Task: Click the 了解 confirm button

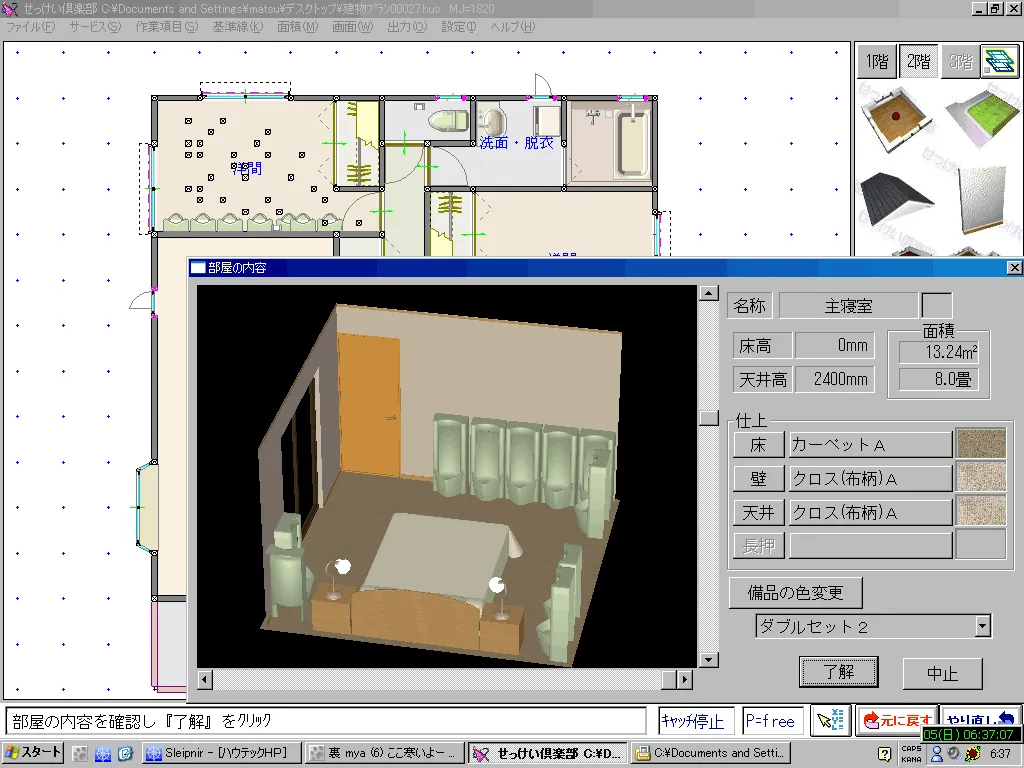Action: (838, 673)
